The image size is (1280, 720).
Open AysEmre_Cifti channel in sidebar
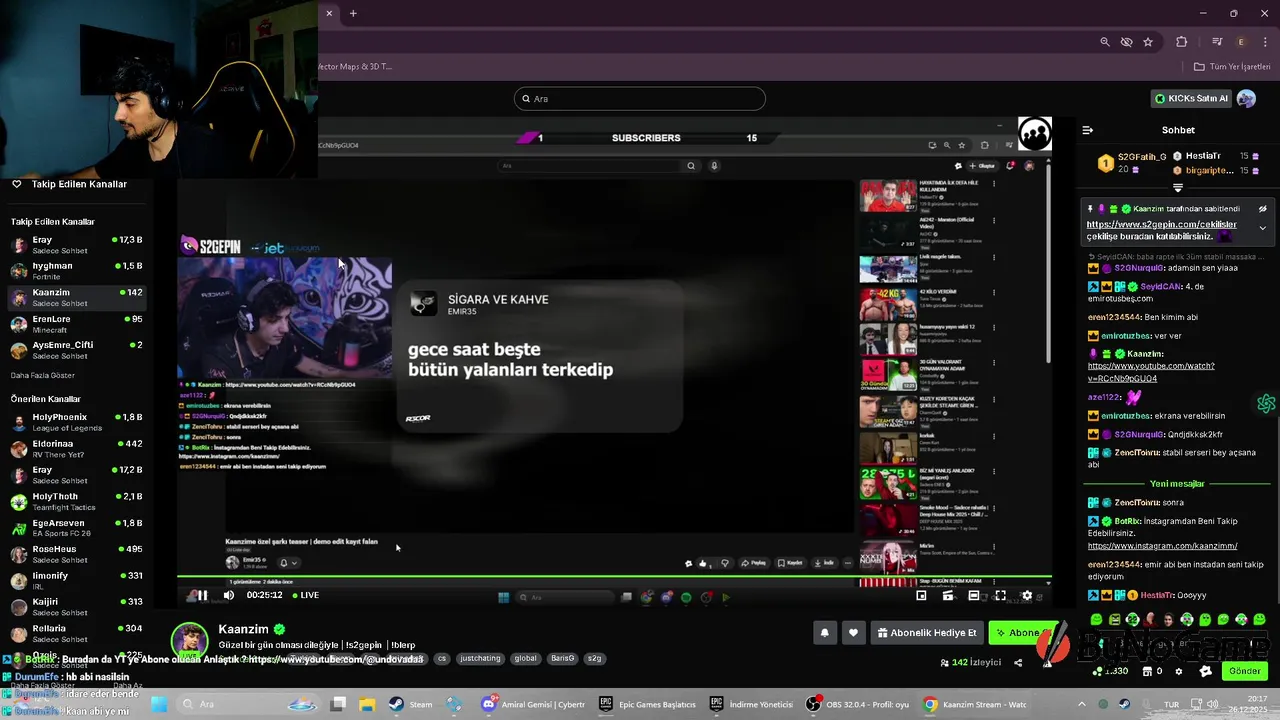click(x=78, y=350)
